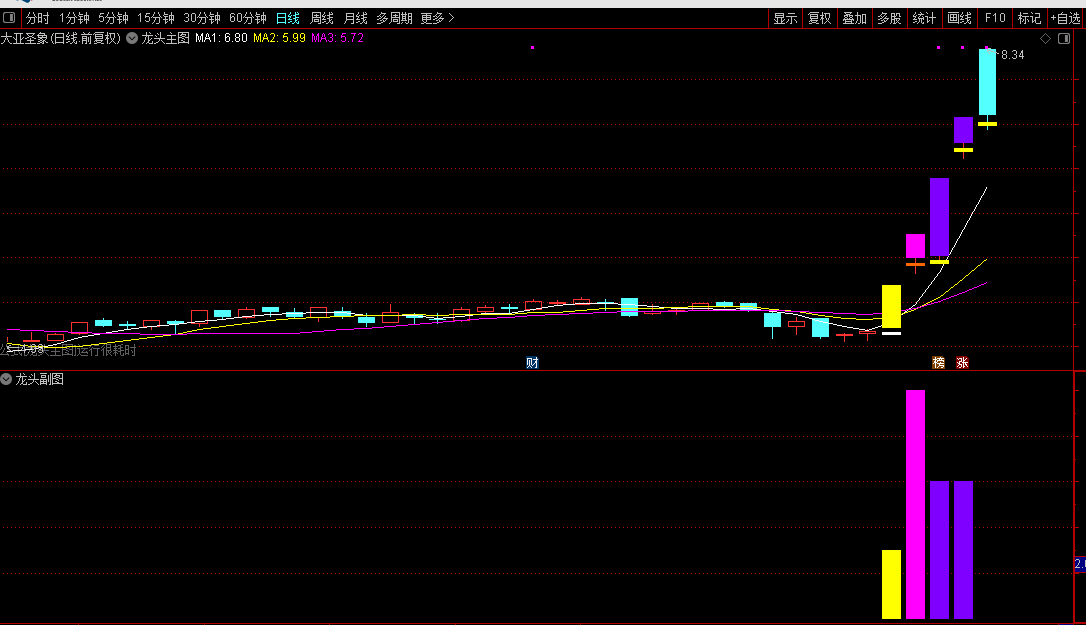Image resolution: width=1086 pixels, height=625 pixels.
Task: Click the +自选 button
Action: pos(1065,18)
